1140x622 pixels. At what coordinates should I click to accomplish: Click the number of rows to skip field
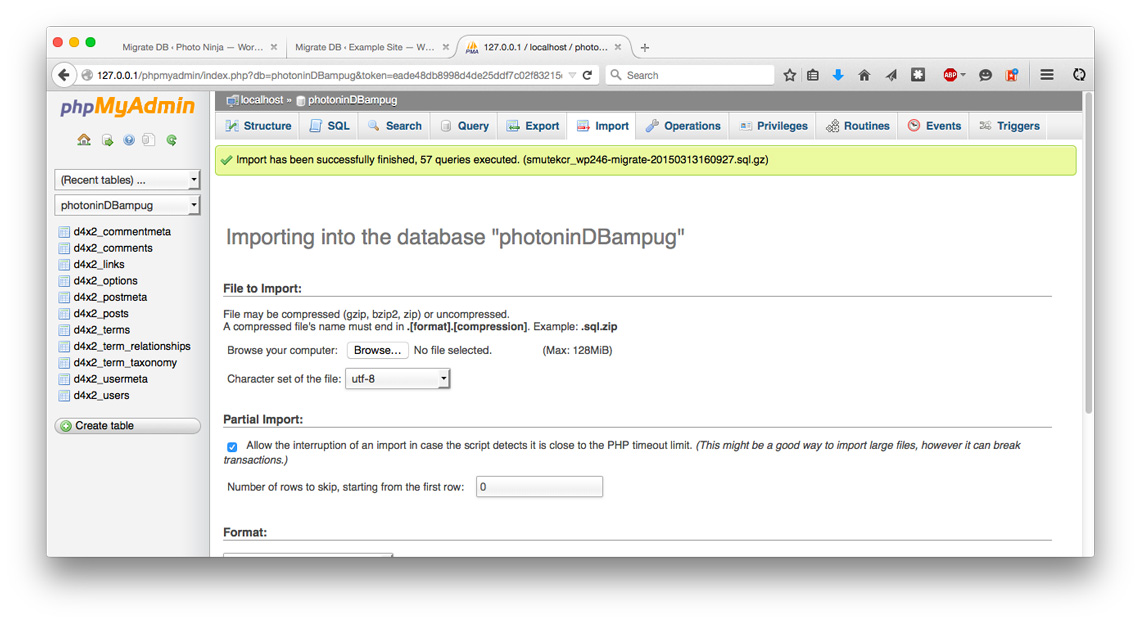point(539,487)
